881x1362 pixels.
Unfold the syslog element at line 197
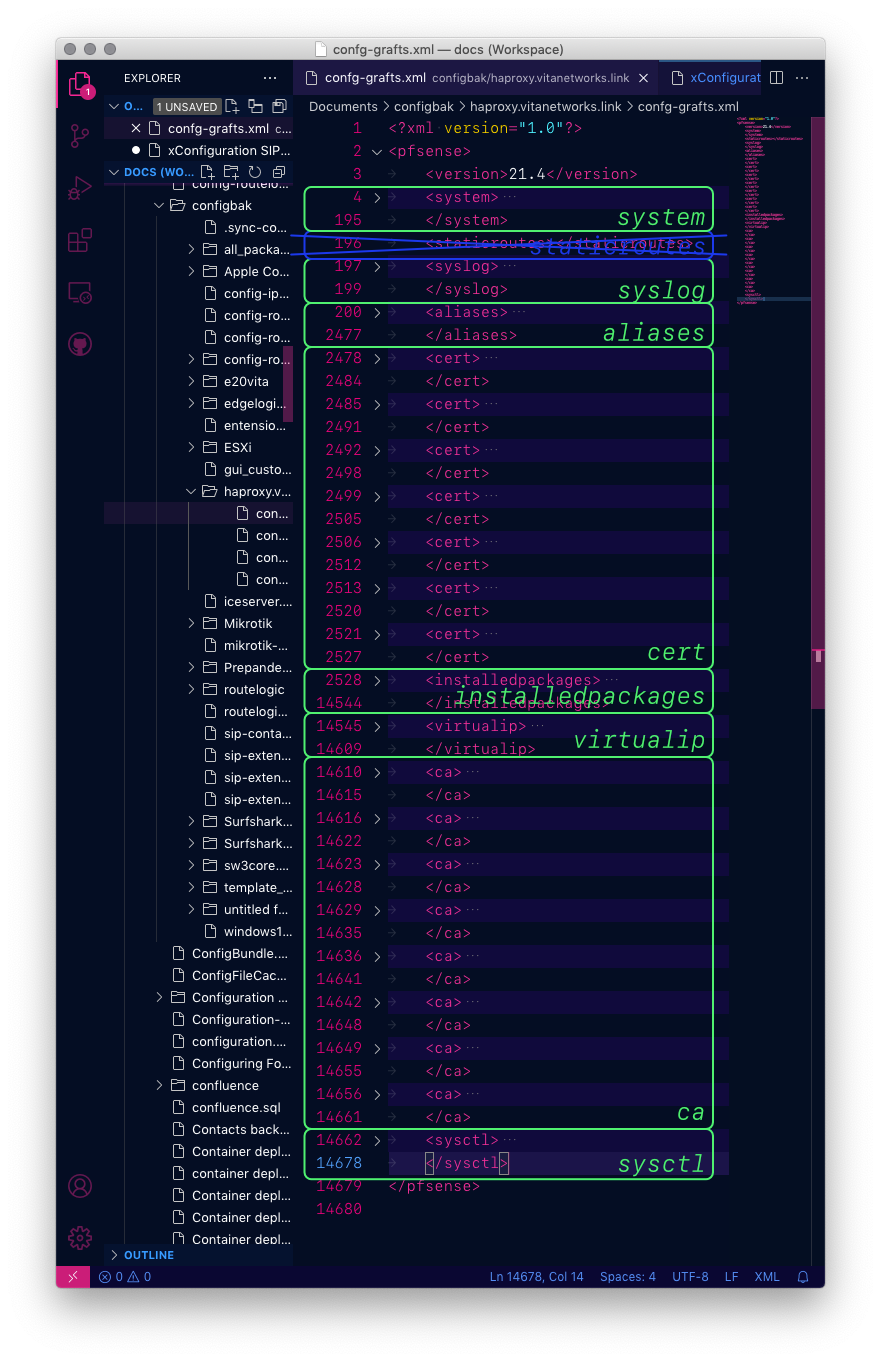pos(377,267)
